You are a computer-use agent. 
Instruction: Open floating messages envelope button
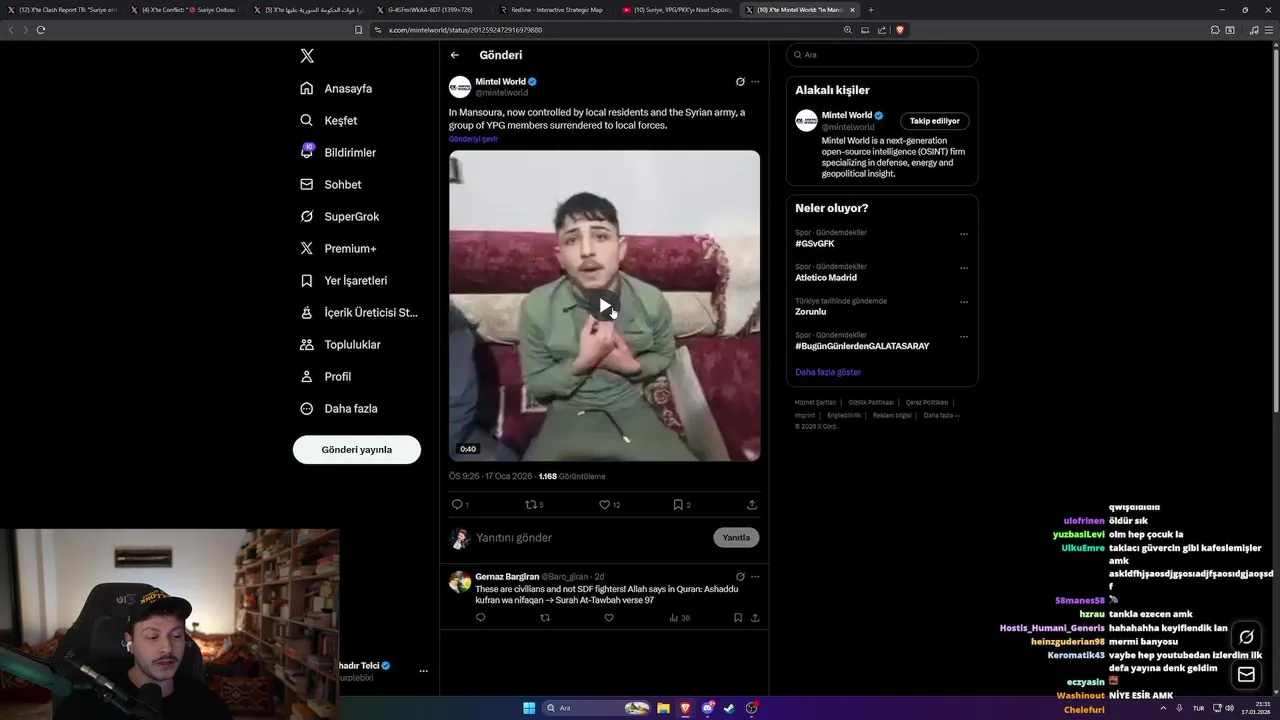point(1246,675)
